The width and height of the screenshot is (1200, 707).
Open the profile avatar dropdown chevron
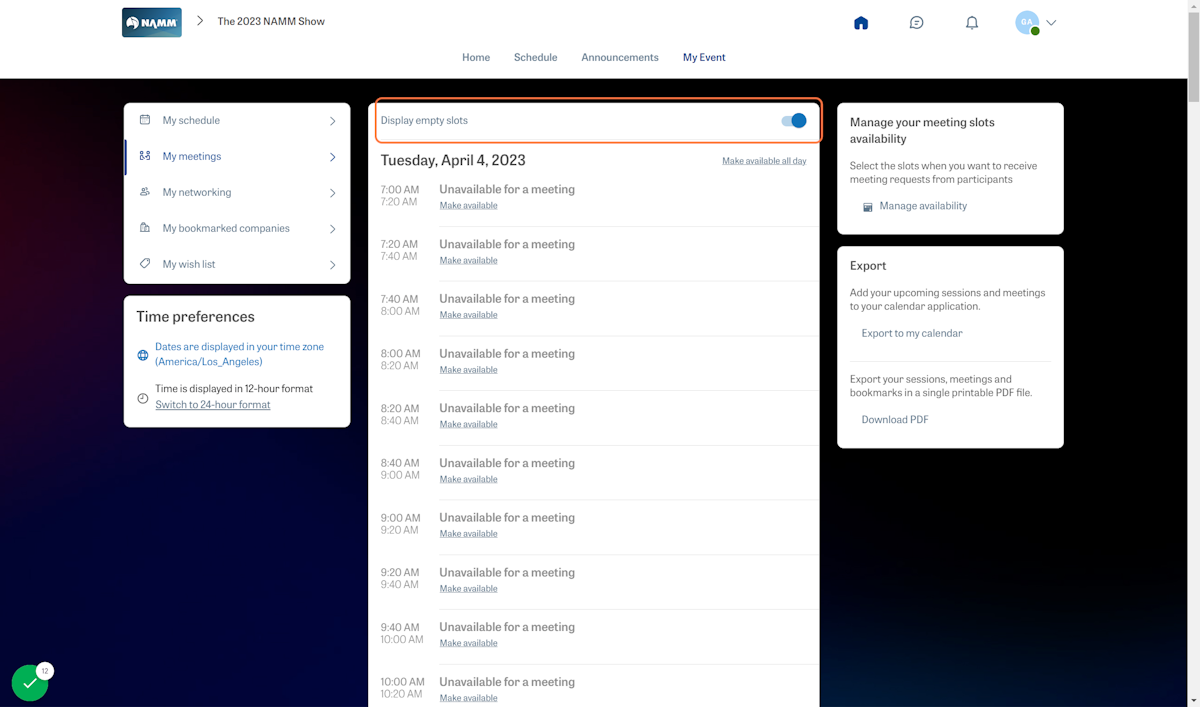point(1051,22)
